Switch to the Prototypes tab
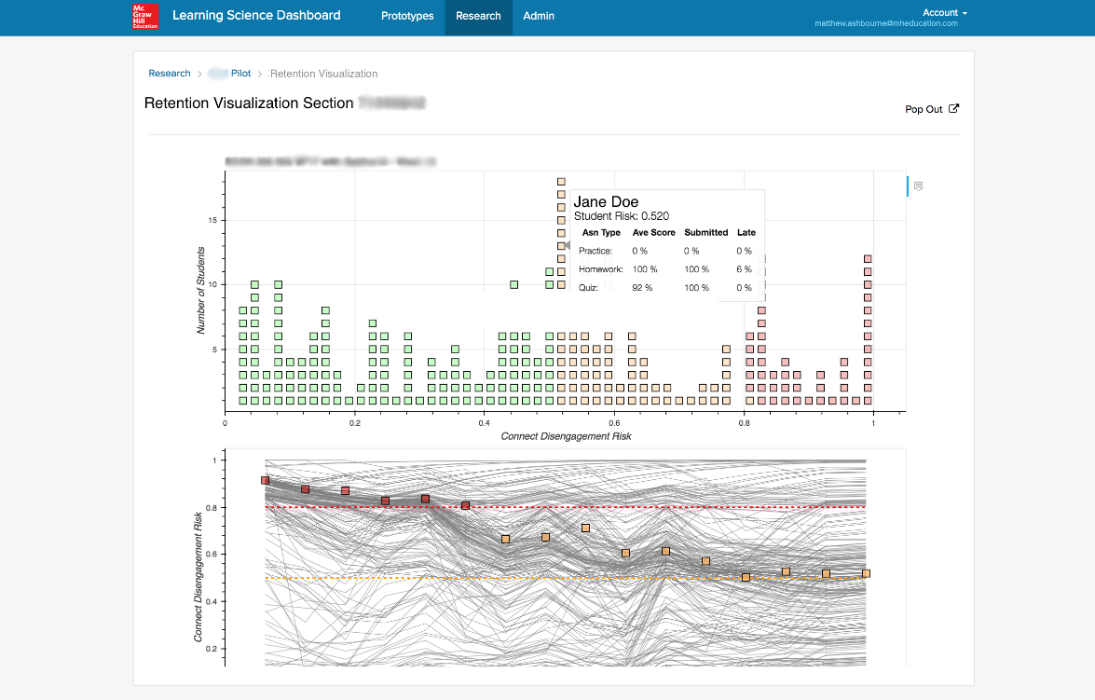This screenshot has width=1095, height=700. (407, 16)
